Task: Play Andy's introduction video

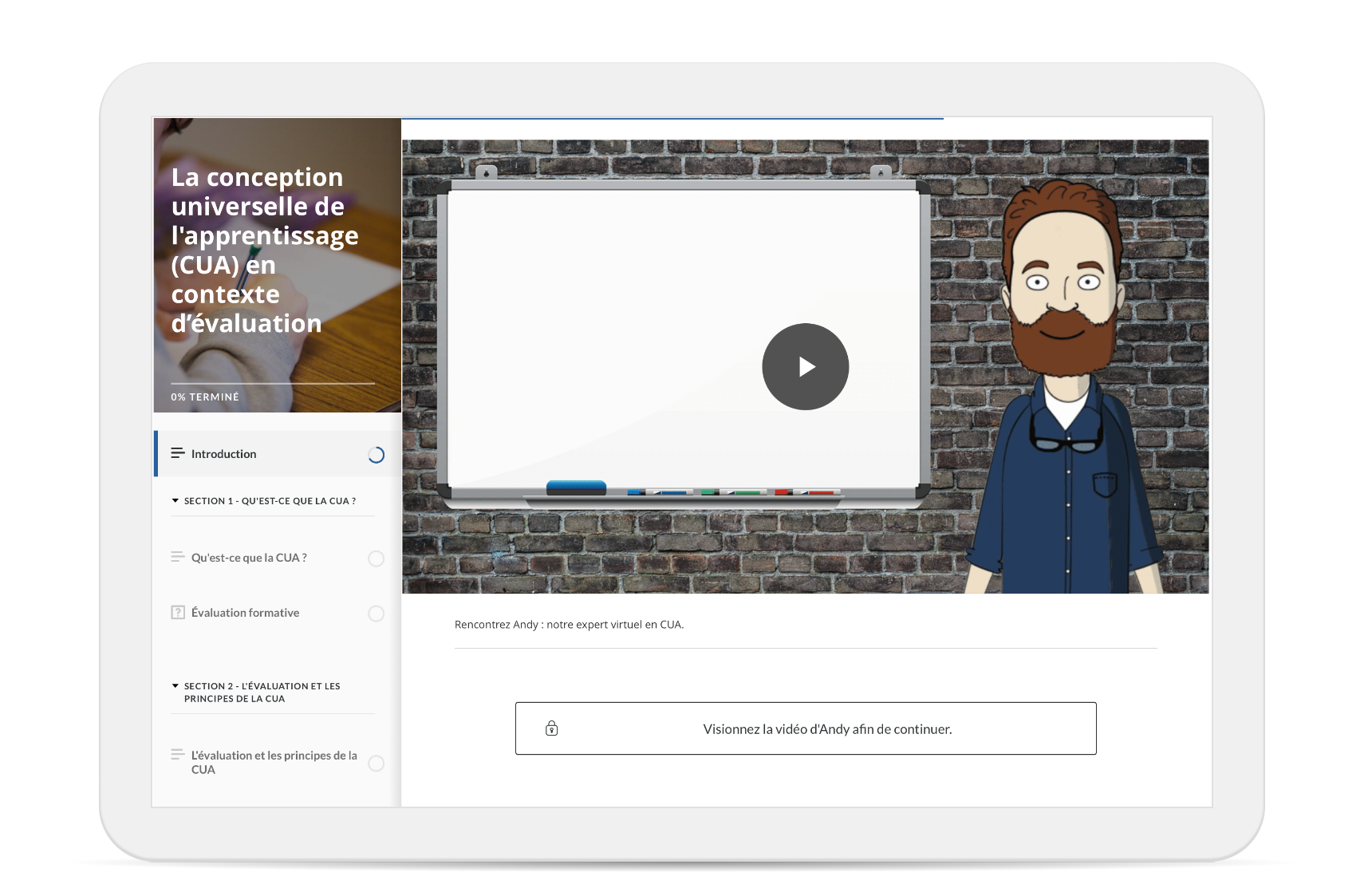Action: (x=805, y=367)
